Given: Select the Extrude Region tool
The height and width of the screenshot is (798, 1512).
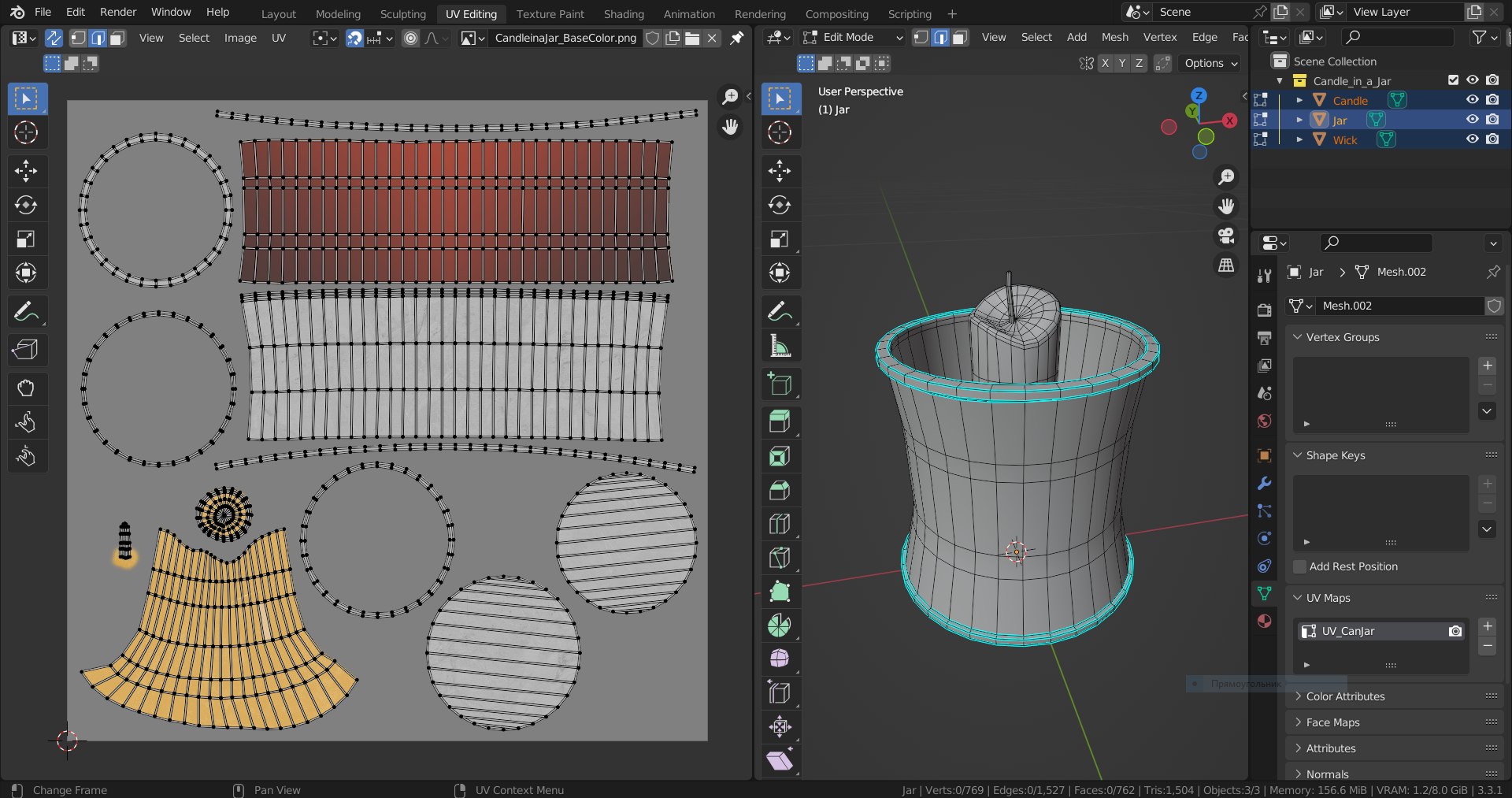Looking at the screenshot, I should (780, 421).
